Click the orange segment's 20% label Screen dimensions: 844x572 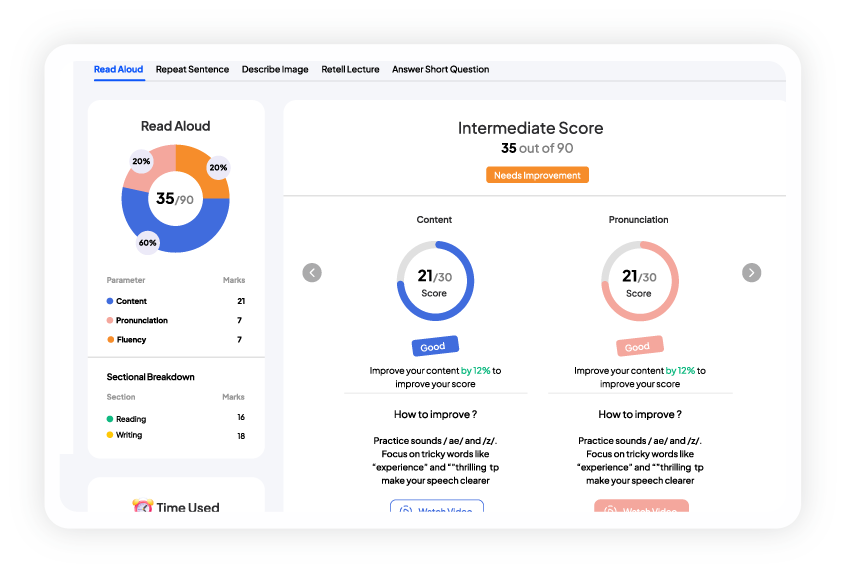coord(218,167)
